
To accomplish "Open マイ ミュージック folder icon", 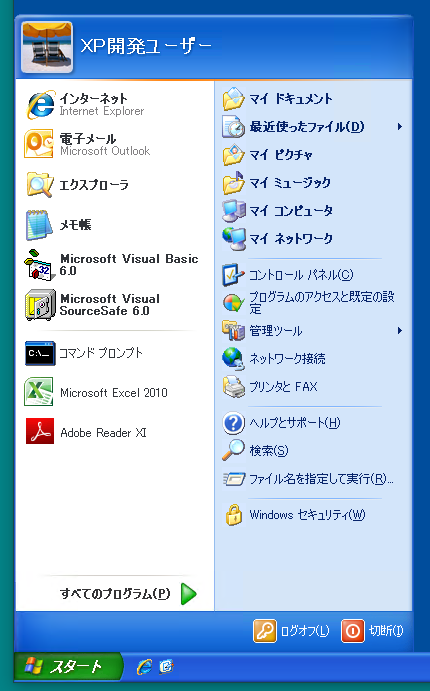I will [x=234, y=182].
